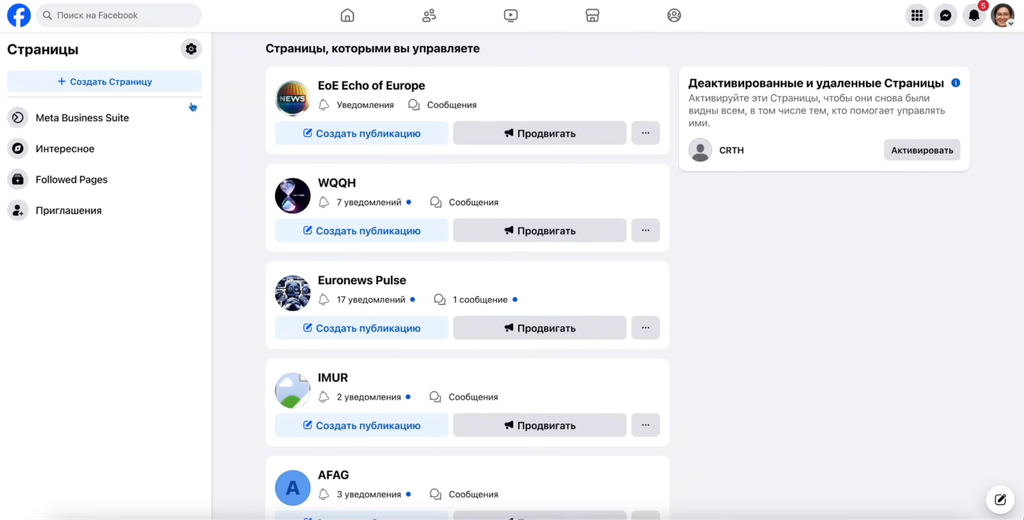Open the Messenger icon in top bar
This screenshot has height=520, width=1024.
[x=945, y=15]
